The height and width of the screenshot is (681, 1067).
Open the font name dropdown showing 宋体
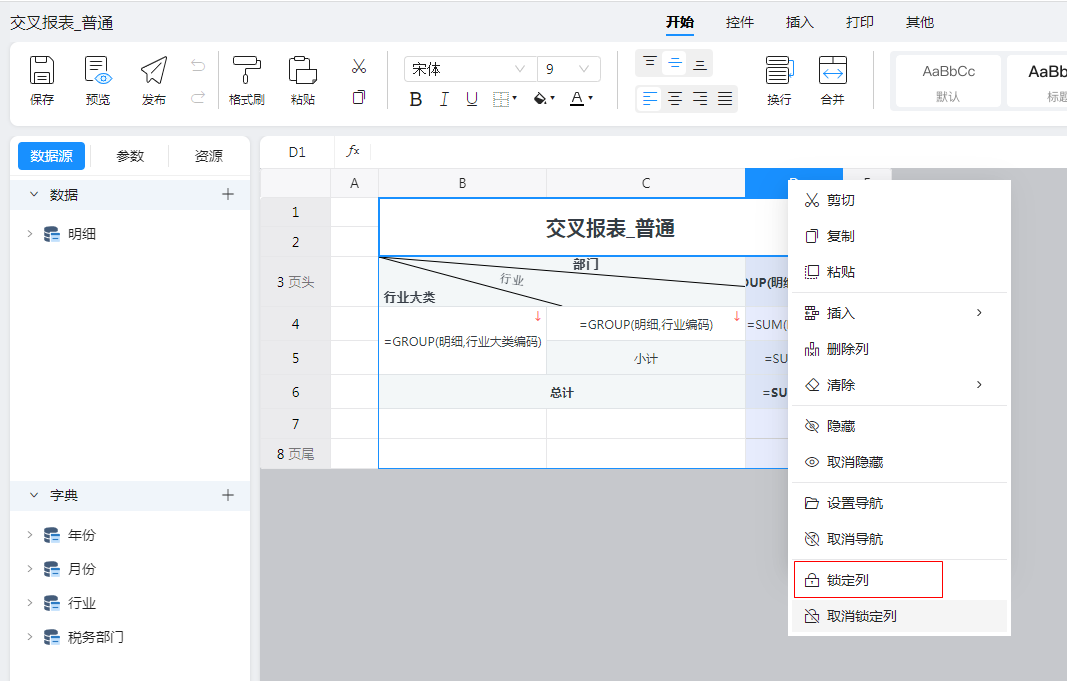click(x=469, y=69)
